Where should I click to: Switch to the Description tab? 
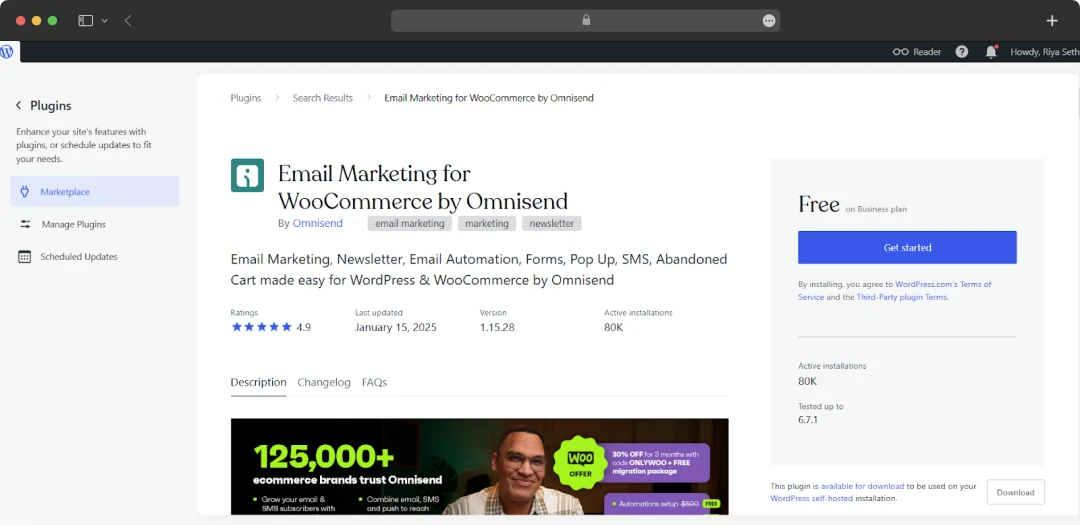click(258, 382)
